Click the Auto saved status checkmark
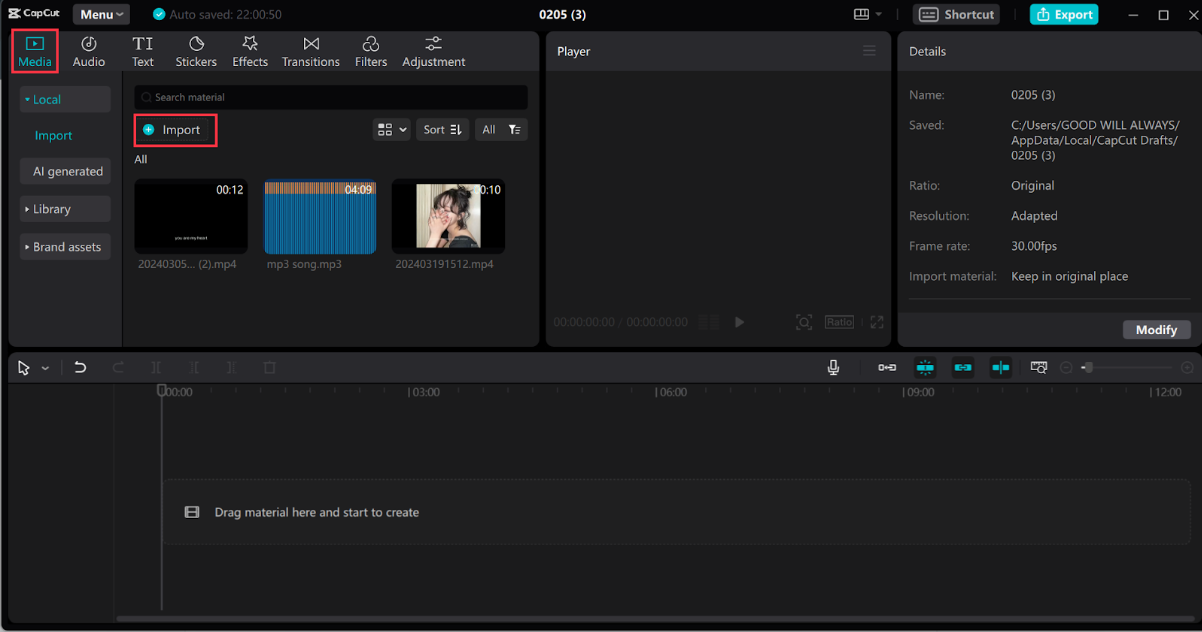 pyautogui.click(x=159, y=15)
